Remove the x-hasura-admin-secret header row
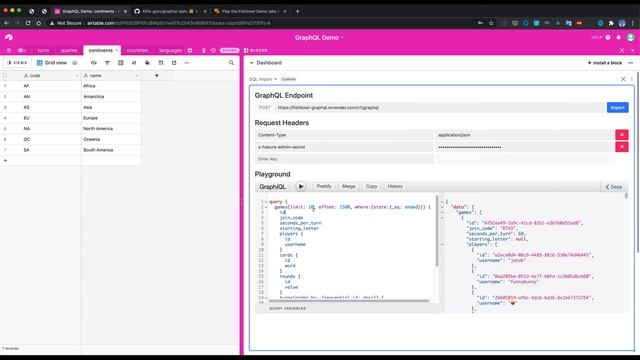Image resolution: width=640 pixels, height=360 pixels. tap(622, 147)
